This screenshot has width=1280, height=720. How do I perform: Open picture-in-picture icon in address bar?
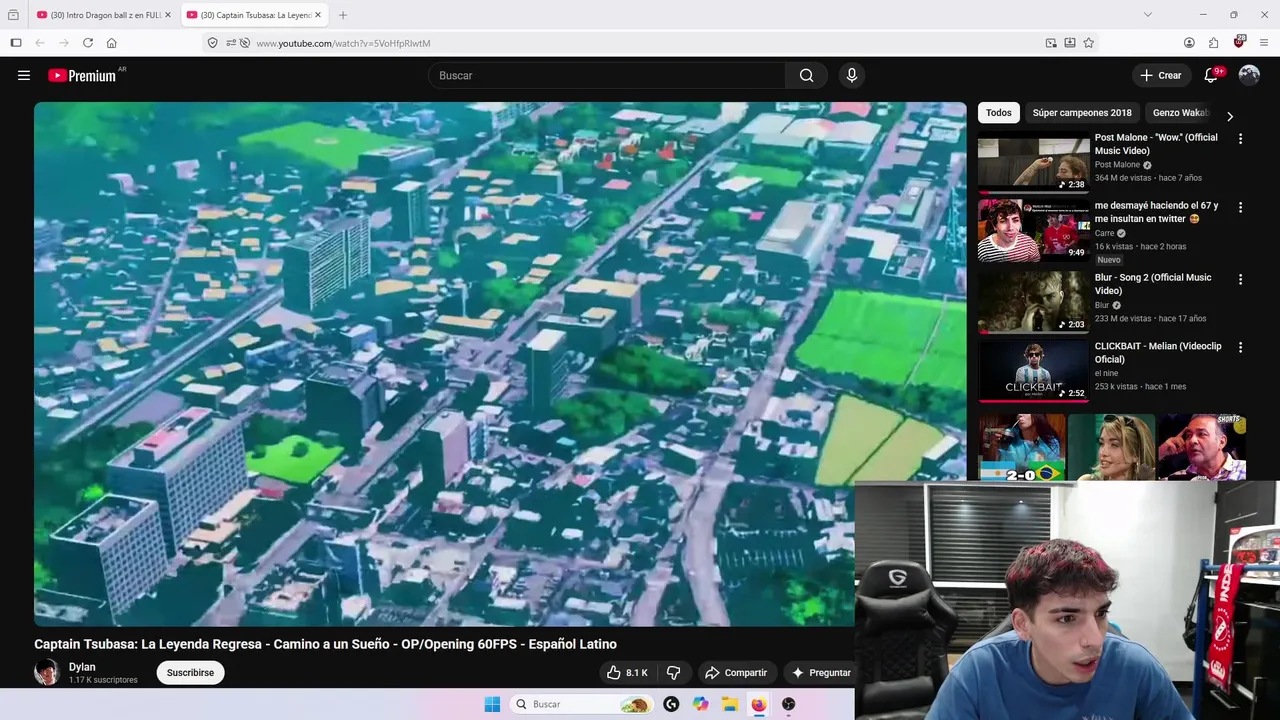pos(1051,43)
